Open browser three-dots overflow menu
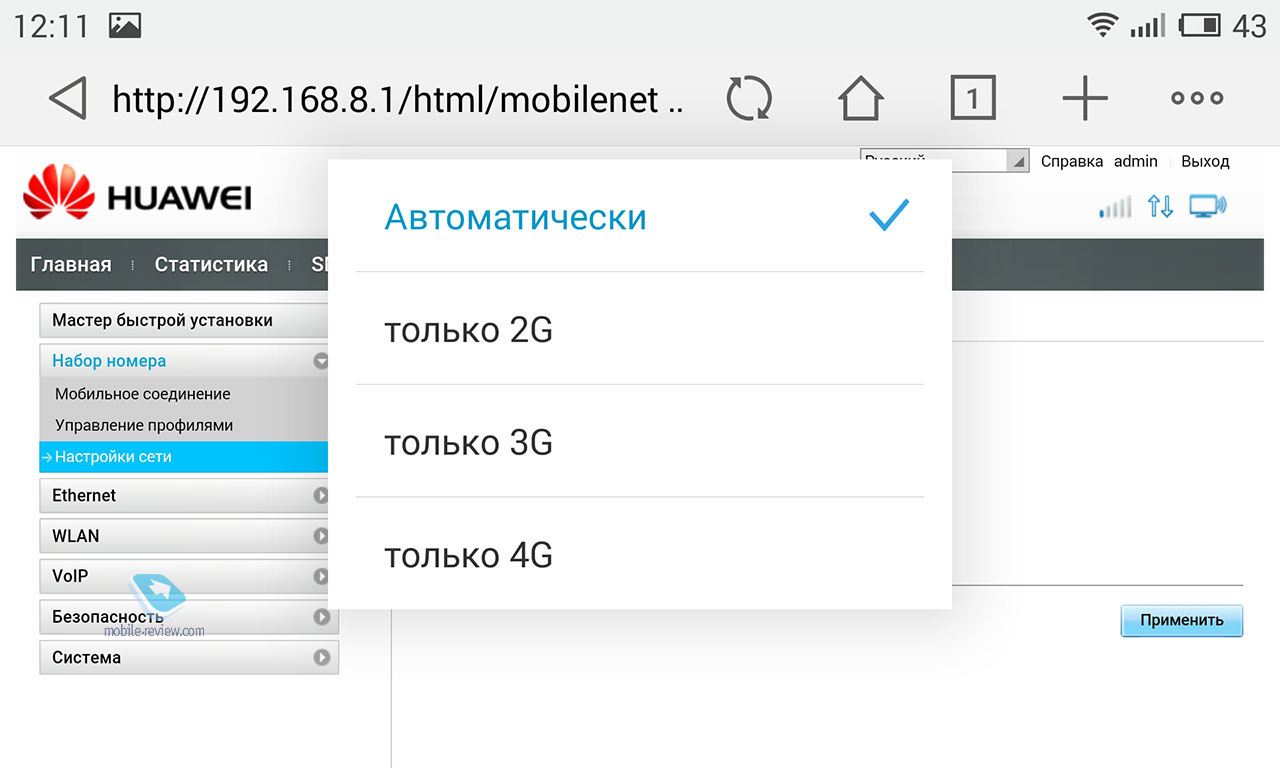 coord(1197,98)
